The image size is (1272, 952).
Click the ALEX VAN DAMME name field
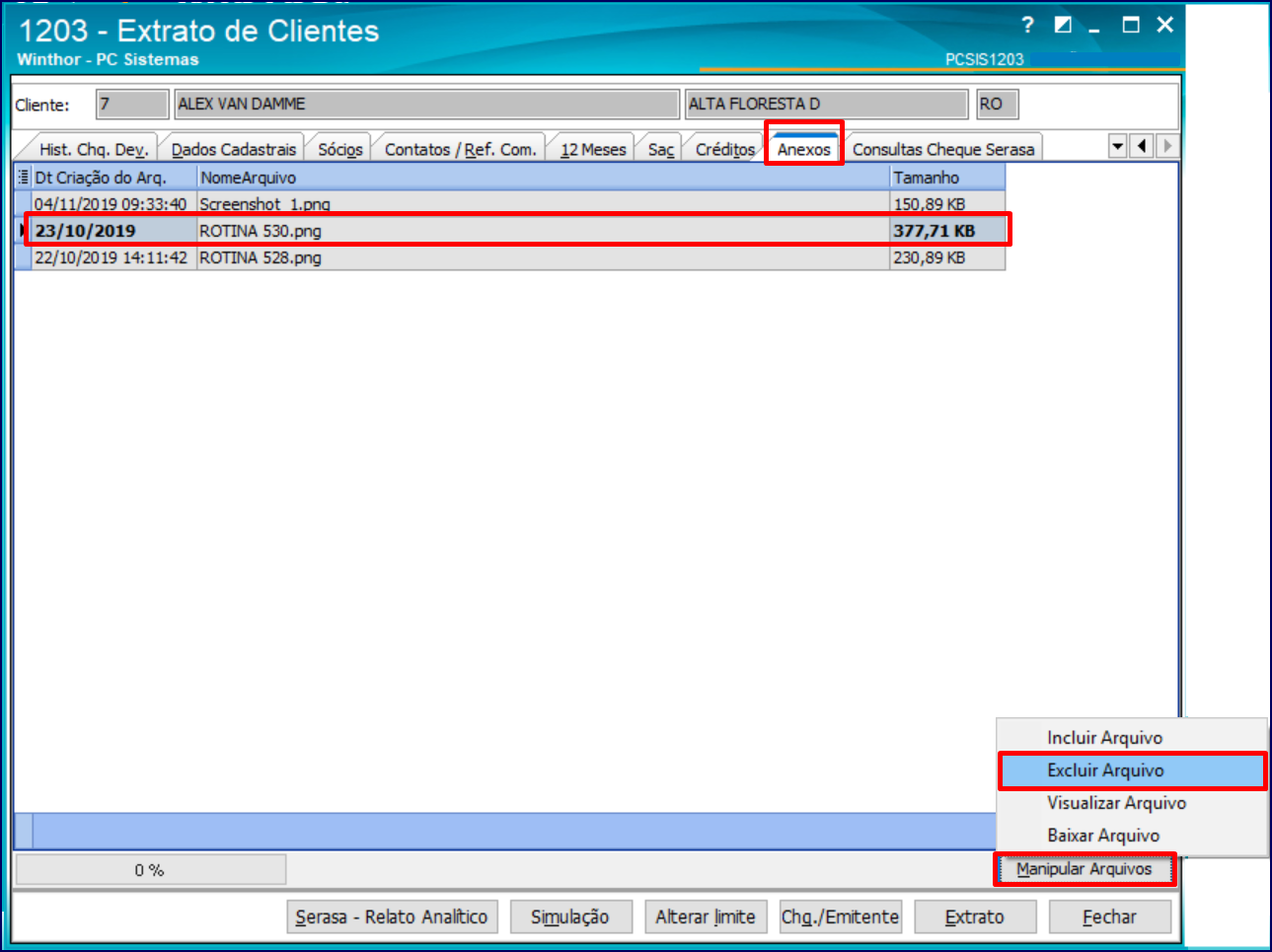click(426, 104)
